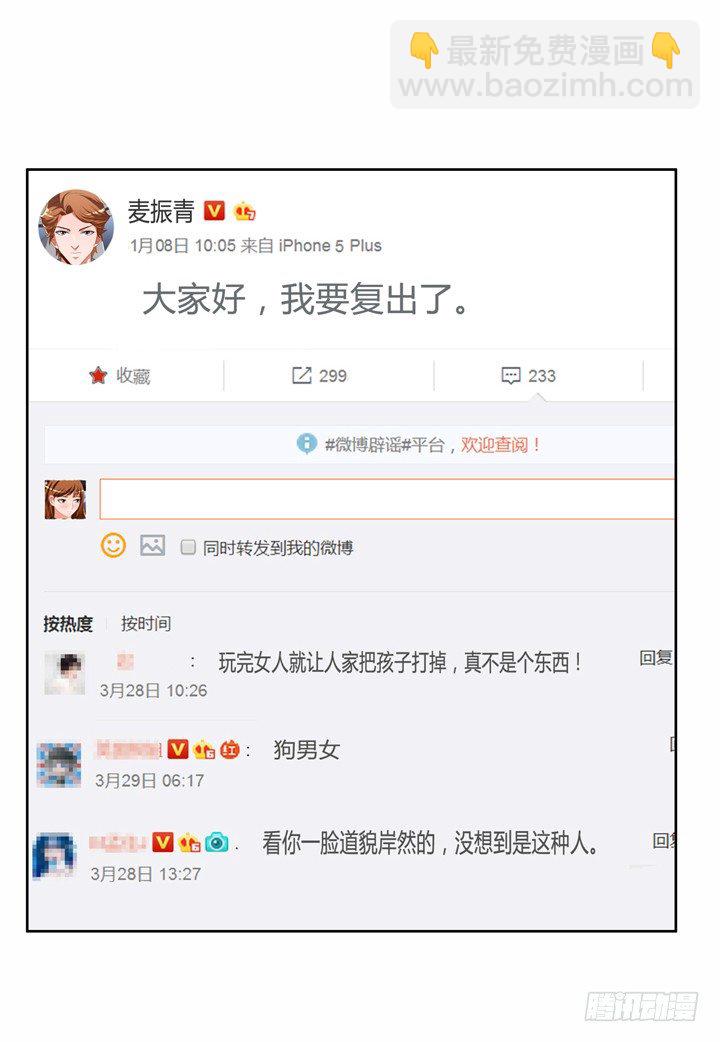Check the 同时转发到我的微博 checkbox

[188, 547]
